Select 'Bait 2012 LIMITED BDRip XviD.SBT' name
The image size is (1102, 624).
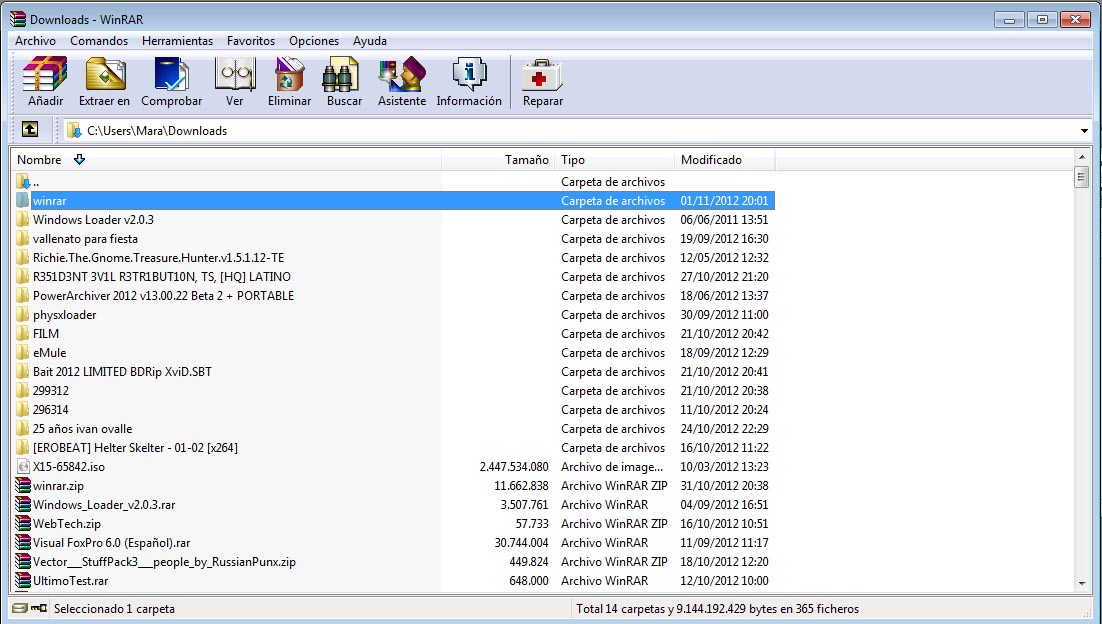coord(122,372)
